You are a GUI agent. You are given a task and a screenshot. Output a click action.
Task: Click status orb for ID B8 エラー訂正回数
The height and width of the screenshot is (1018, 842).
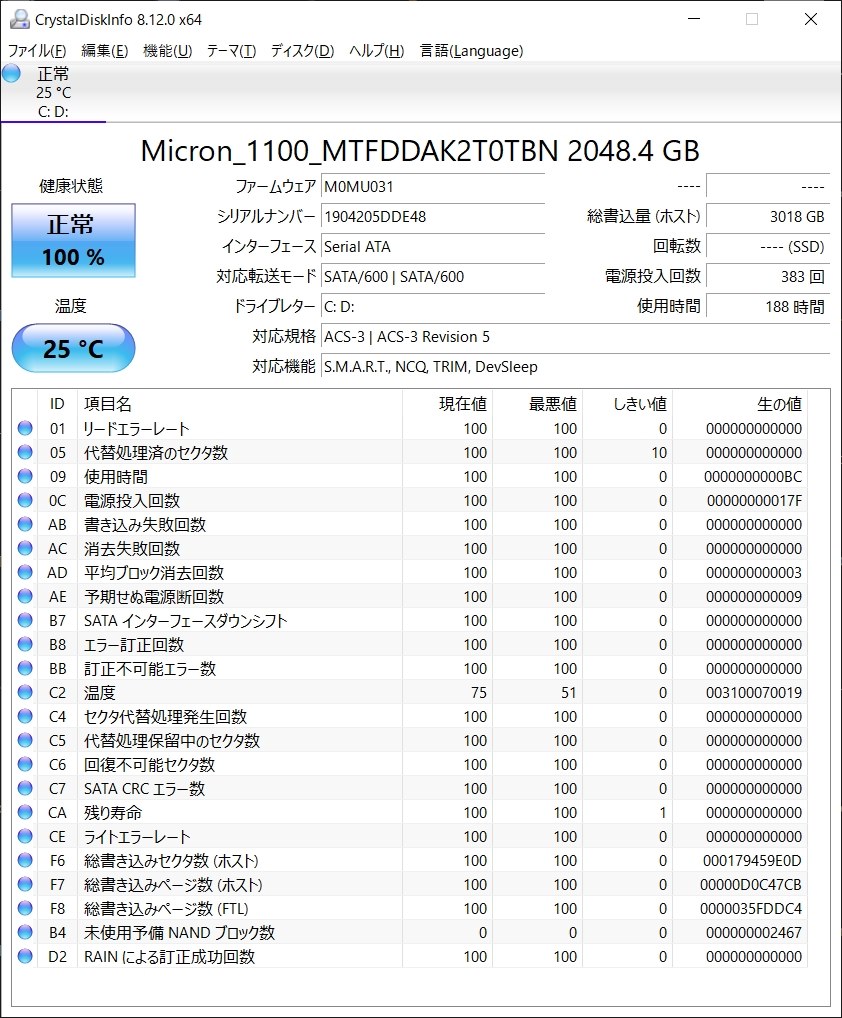click(x=25, y=645)
